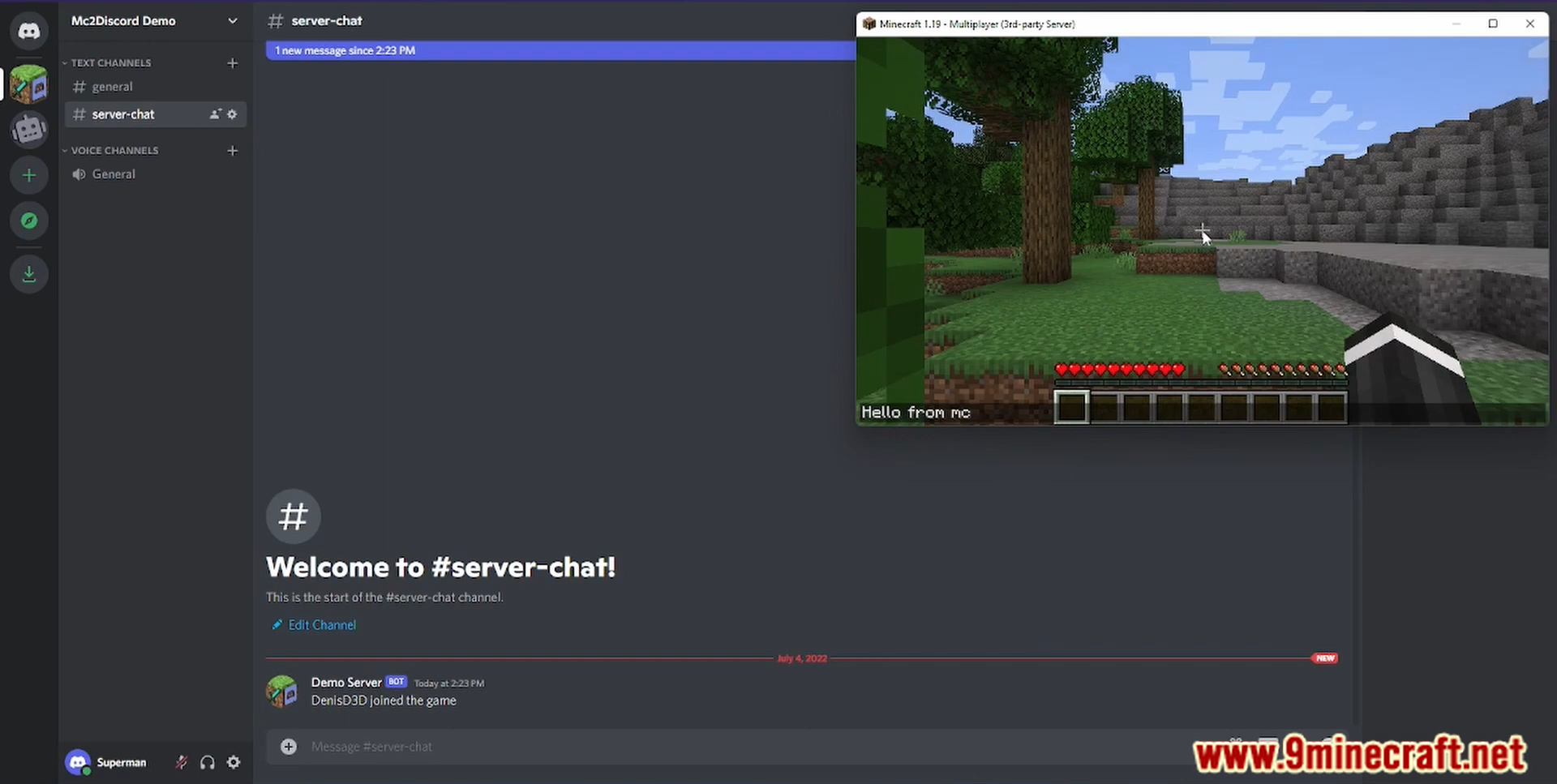Create channel in TEXT CHANNELS with plus
This screenshot has width=1557, height=784.
click(x=233, y=62)
